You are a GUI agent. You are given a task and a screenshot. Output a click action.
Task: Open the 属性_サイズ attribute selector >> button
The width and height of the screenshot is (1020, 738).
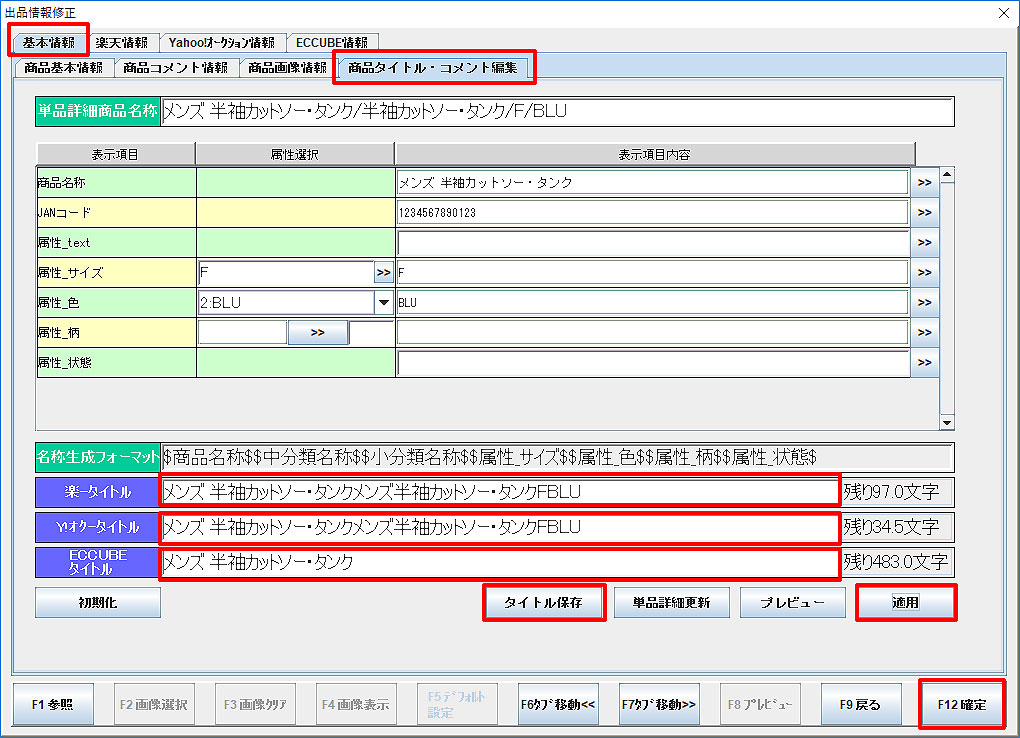383,272
